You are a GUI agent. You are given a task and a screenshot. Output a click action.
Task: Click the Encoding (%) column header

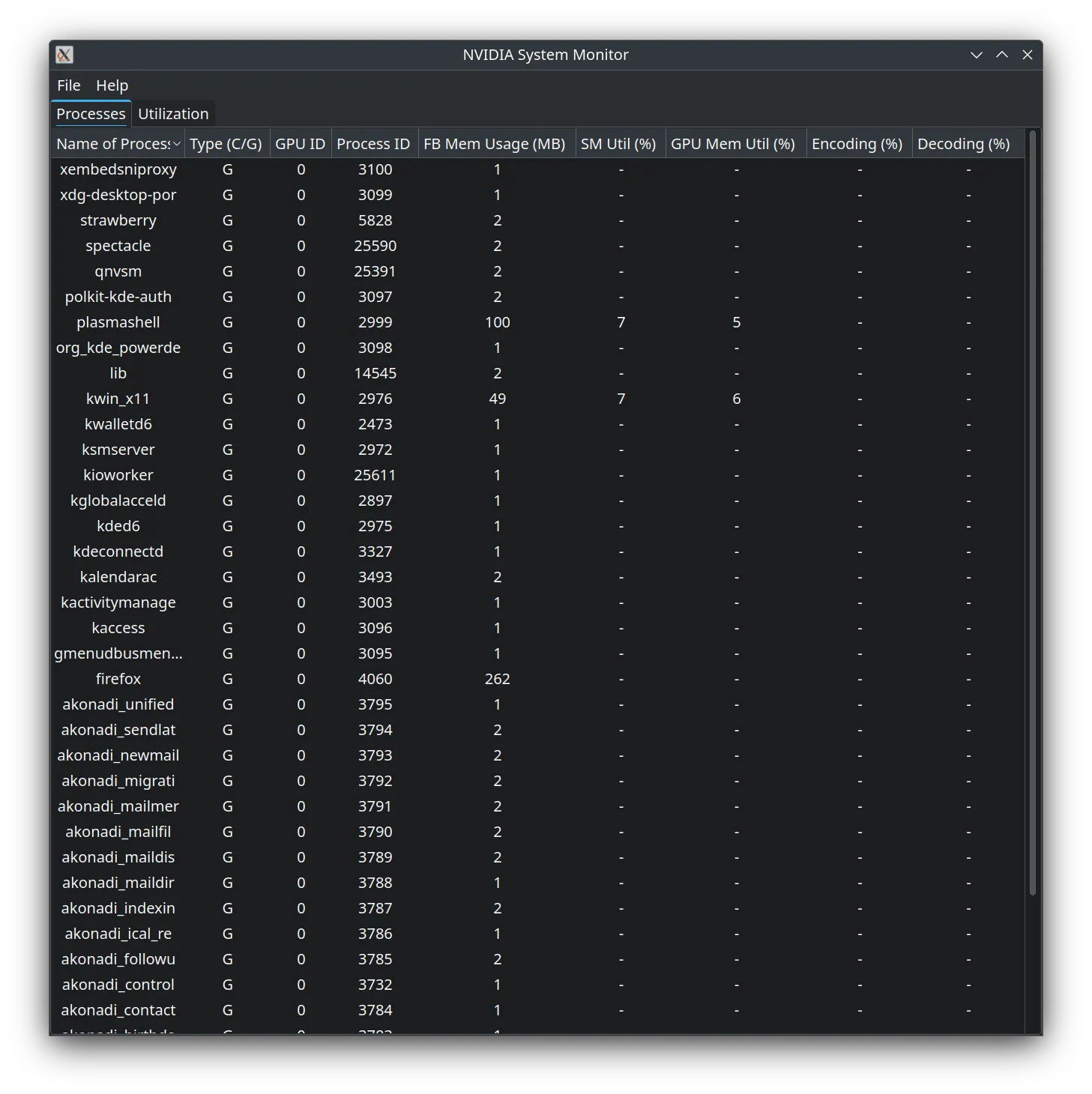click(x=857, y=144)
